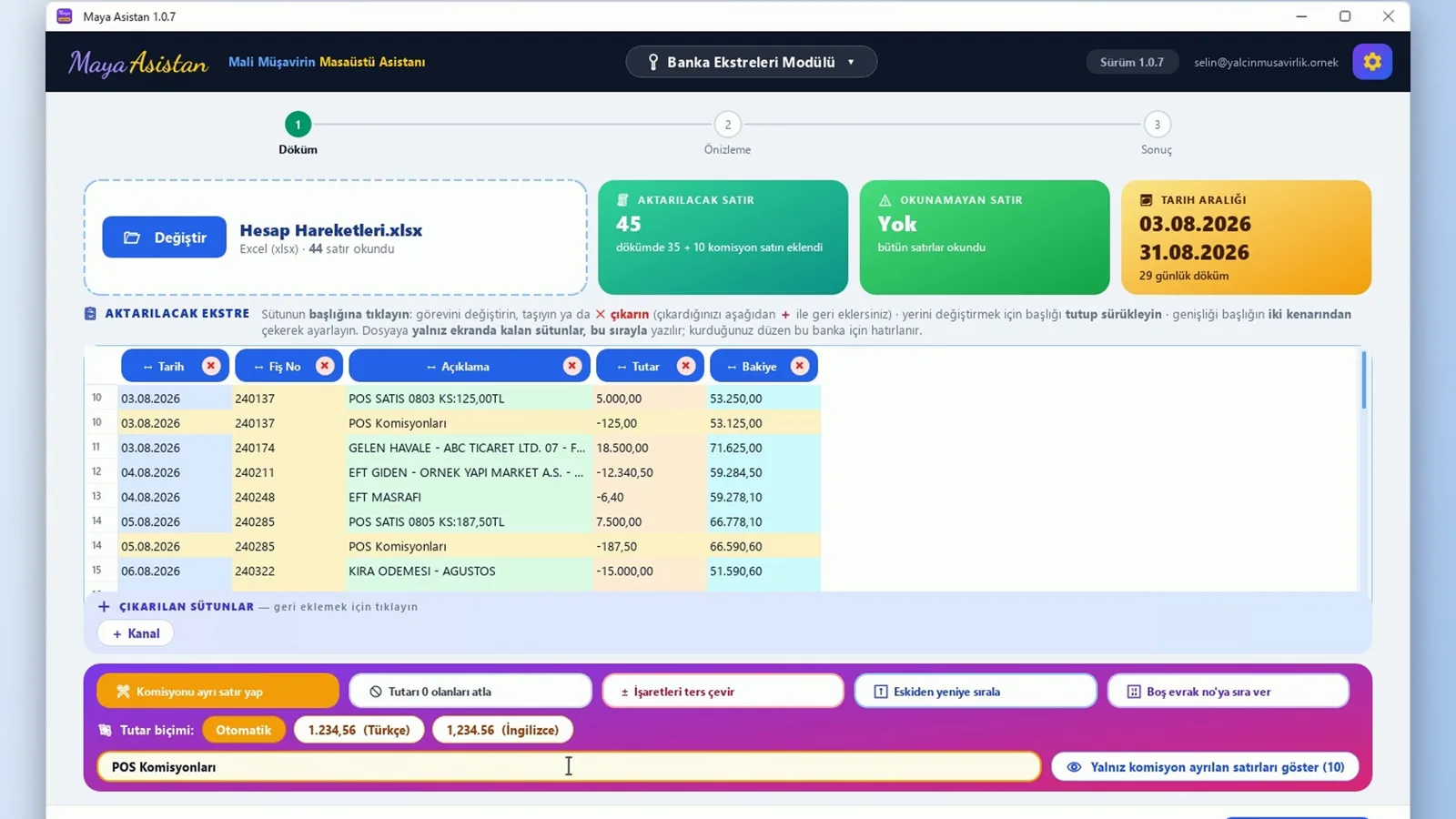Go to step 3 Sonuç
This screenshot has height=819, width=1456.
point(1157,125)
